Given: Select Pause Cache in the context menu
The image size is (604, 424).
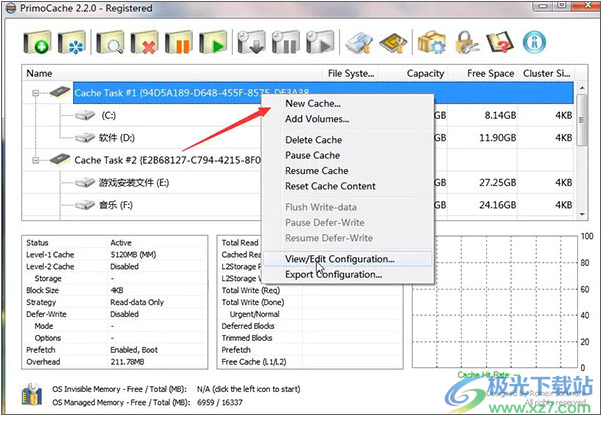Looking at the screenshot, I should pos(312,155).
